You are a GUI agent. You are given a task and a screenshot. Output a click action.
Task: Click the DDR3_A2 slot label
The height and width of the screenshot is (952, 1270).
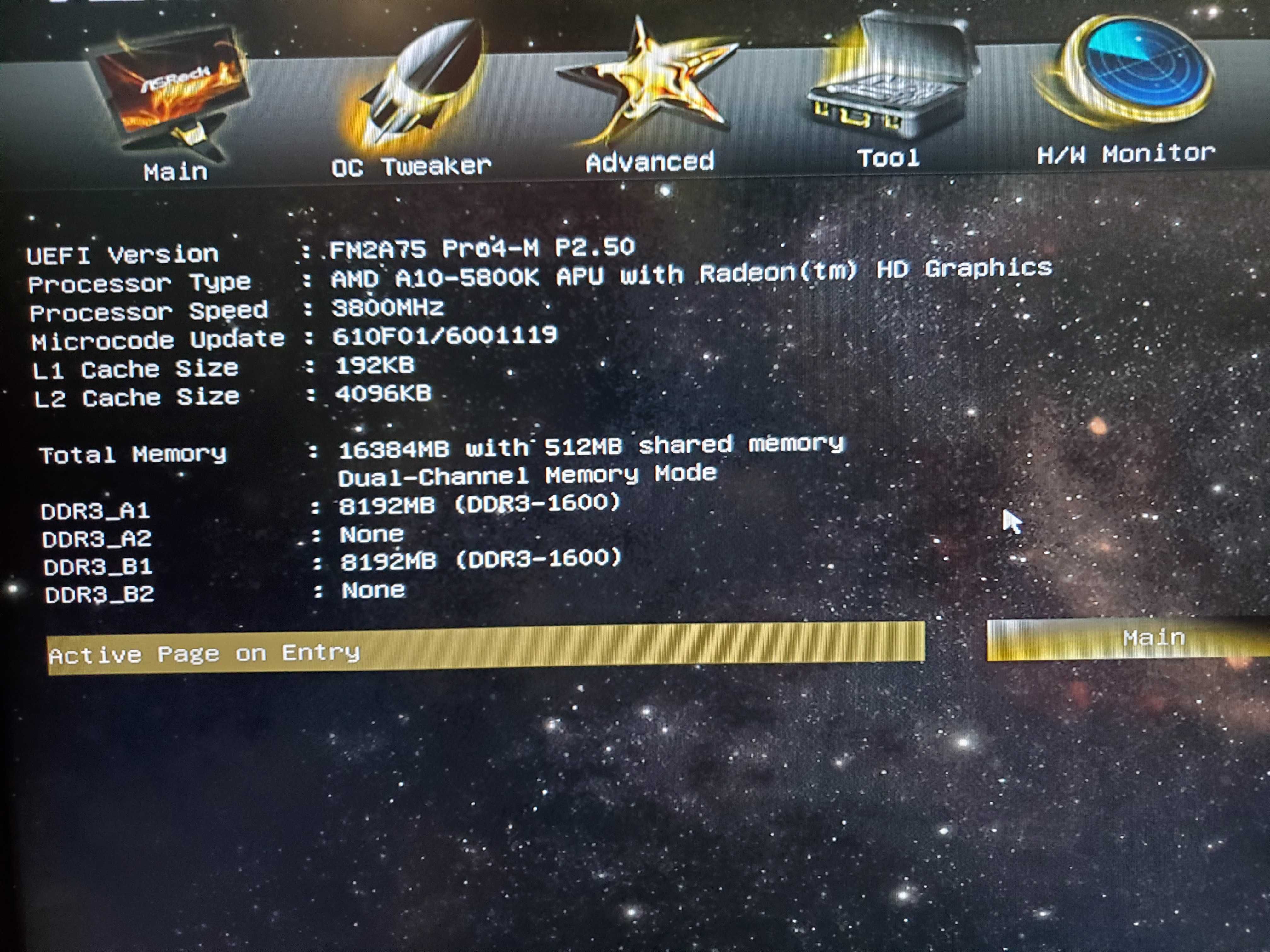coord(97,539)
